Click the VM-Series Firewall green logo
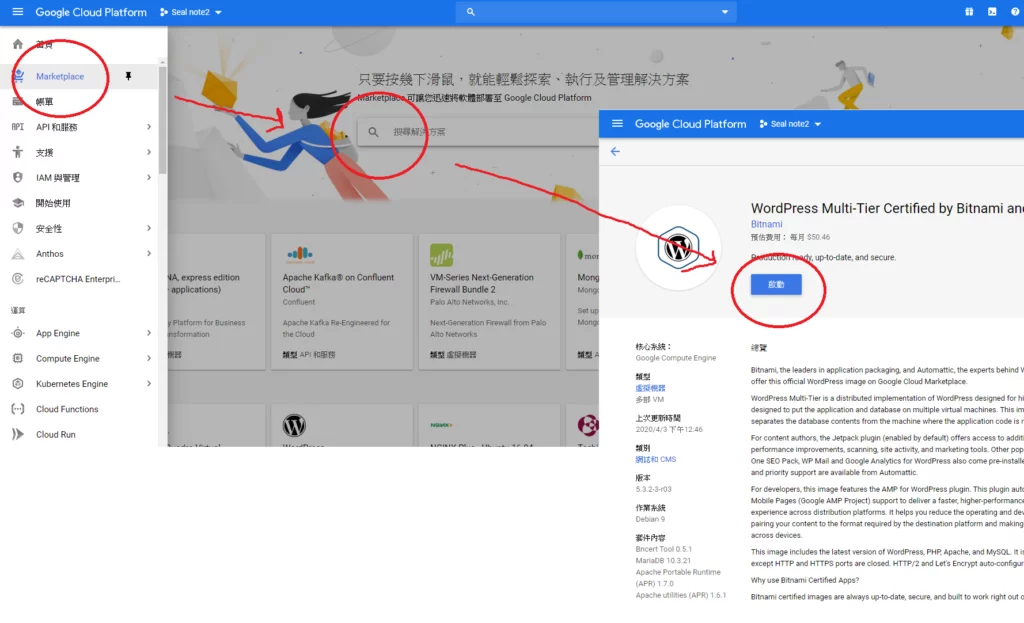Image resolution: width=1024 pixels, height=623 pixels. click(441, 255)
